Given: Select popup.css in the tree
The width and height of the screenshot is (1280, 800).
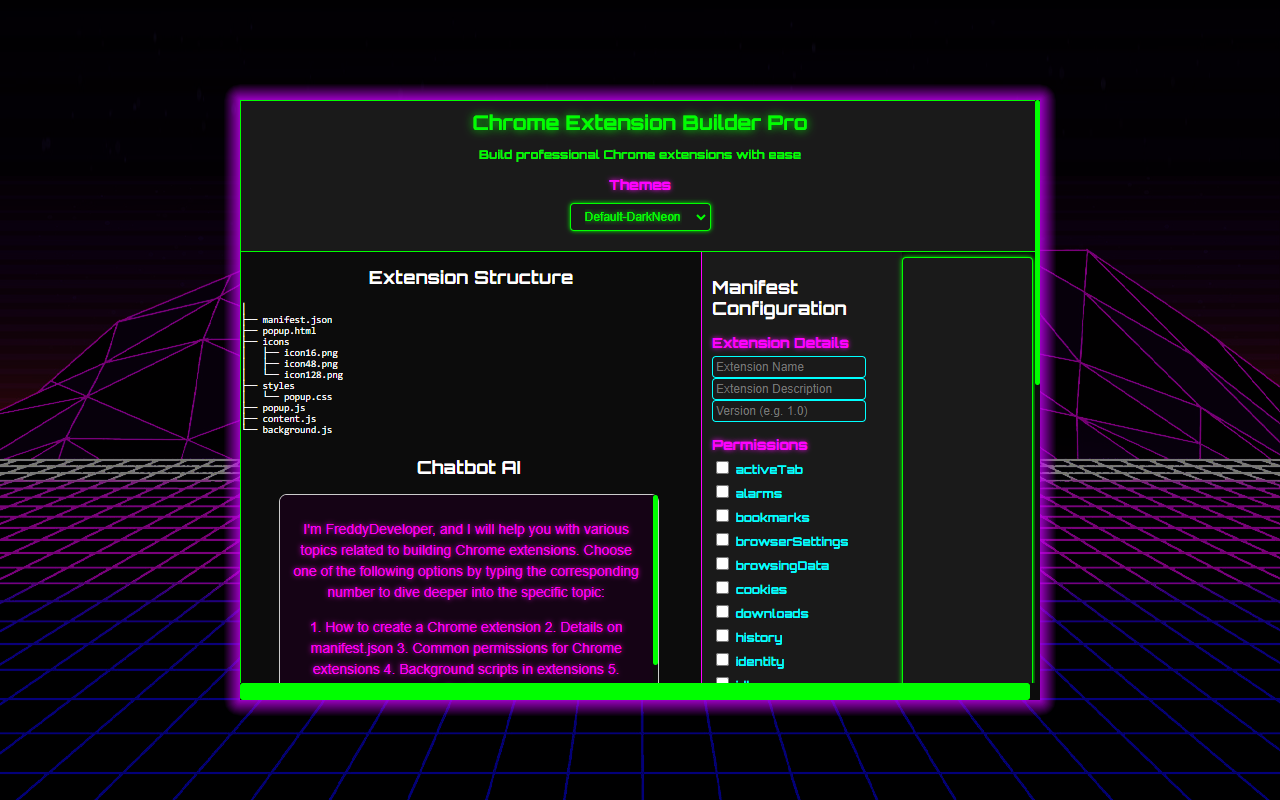Looking at the screenshot, I should (308, 397).
